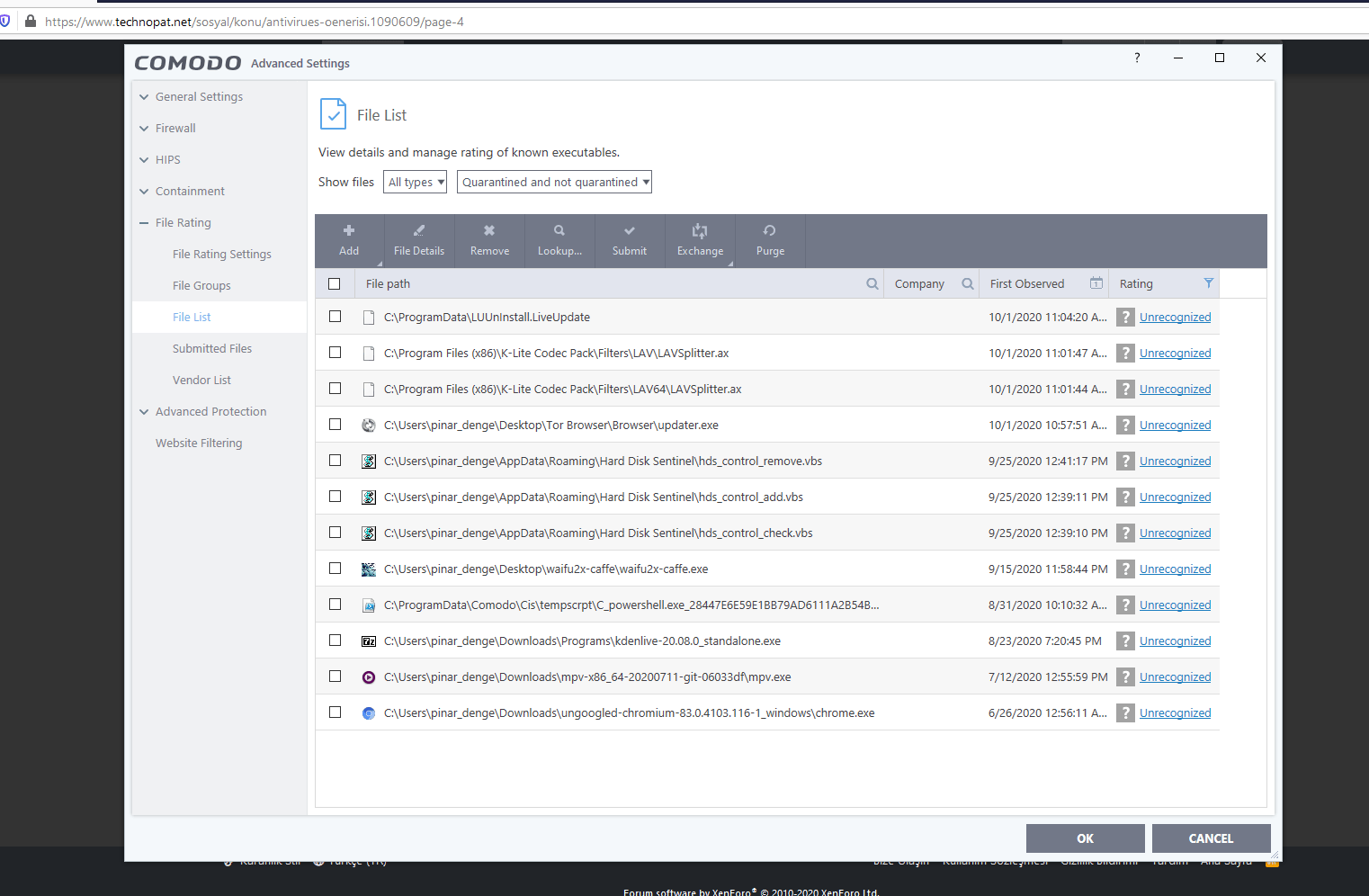Check the box for LUUnInstall.LiveUpdate

[x=335, y=317]
